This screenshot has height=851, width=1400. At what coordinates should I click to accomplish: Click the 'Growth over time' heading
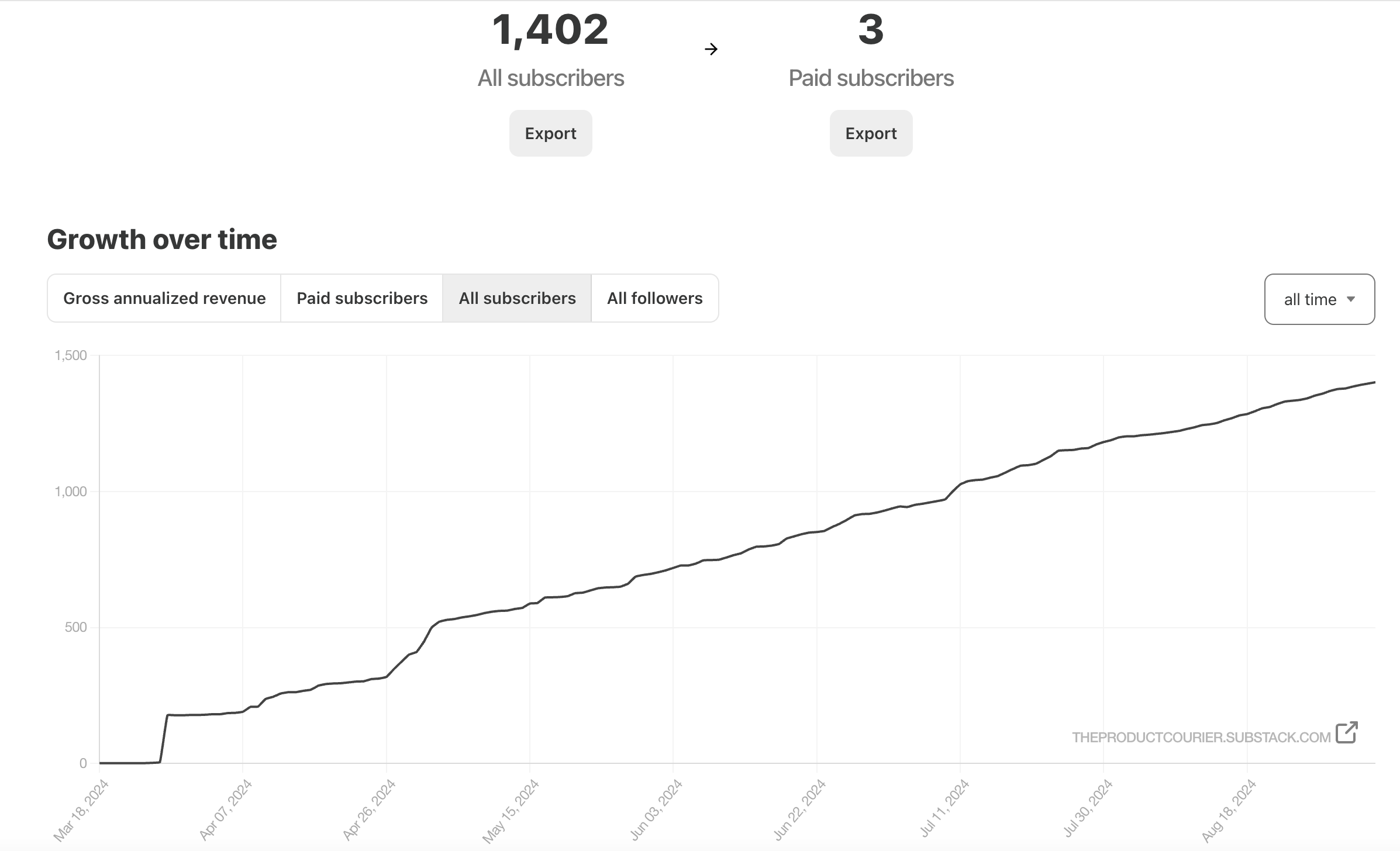click(x=163, y=239)
